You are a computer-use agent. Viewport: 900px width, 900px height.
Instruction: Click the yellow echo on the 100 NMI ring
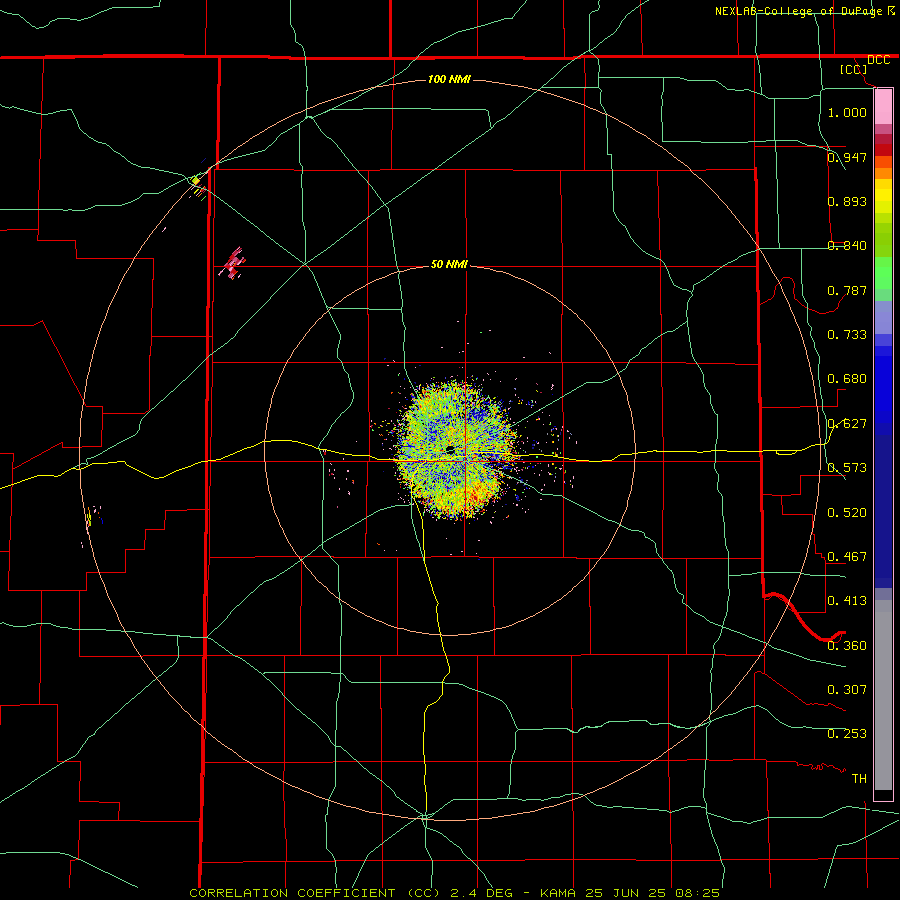(x=196, y=181)
